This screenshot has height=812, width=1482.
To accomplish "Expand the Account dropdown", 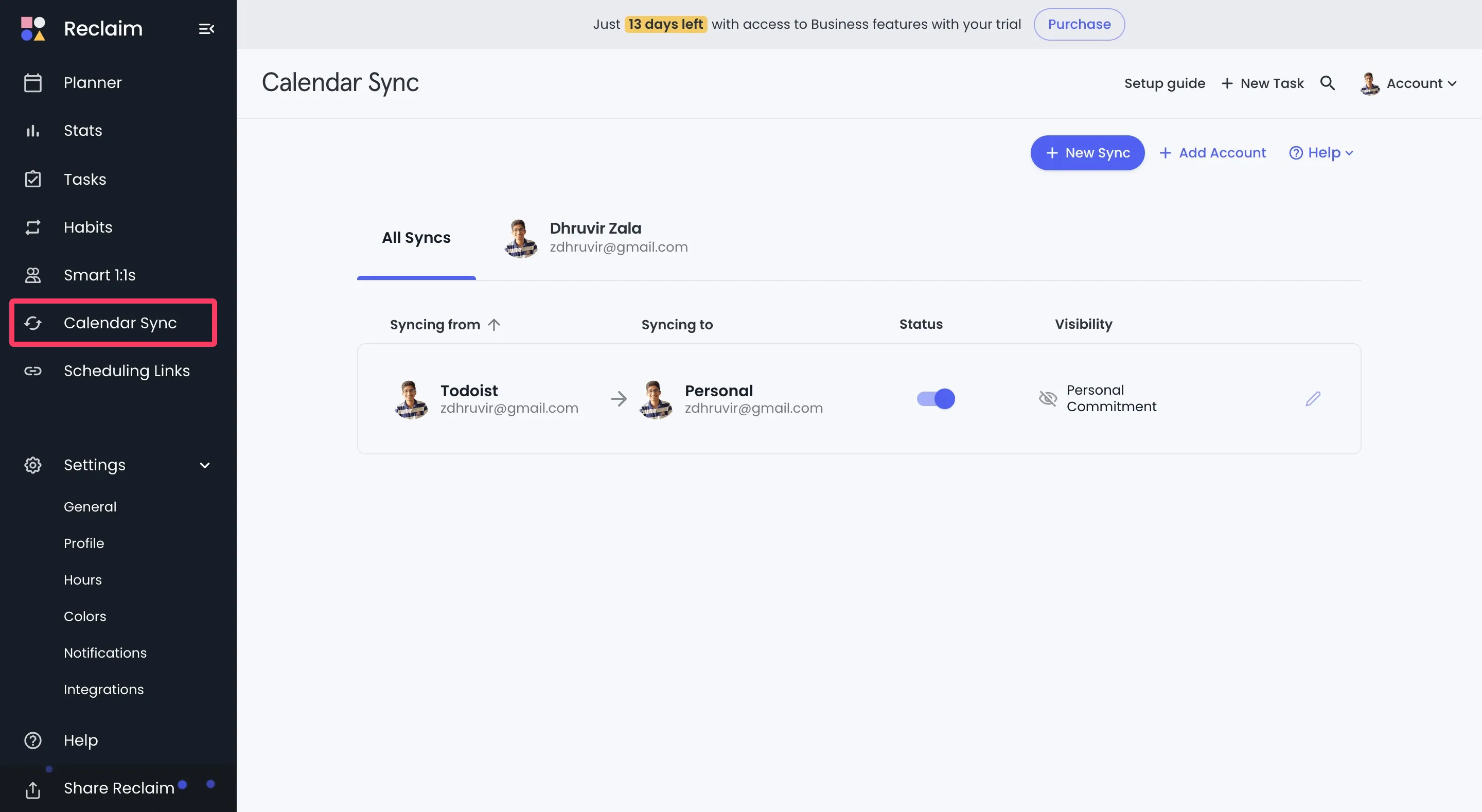I will (x=1408, y=83).
